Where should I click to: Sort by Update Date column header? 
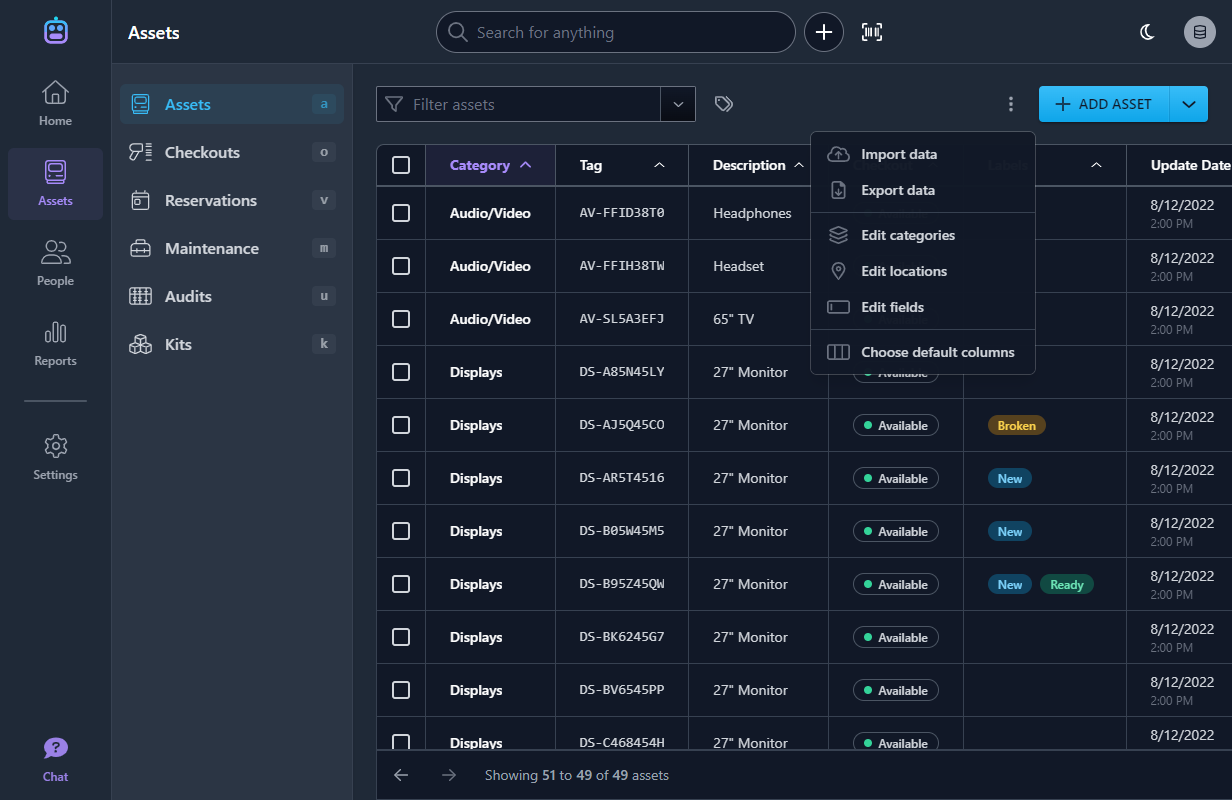[x=1189, y=165]
